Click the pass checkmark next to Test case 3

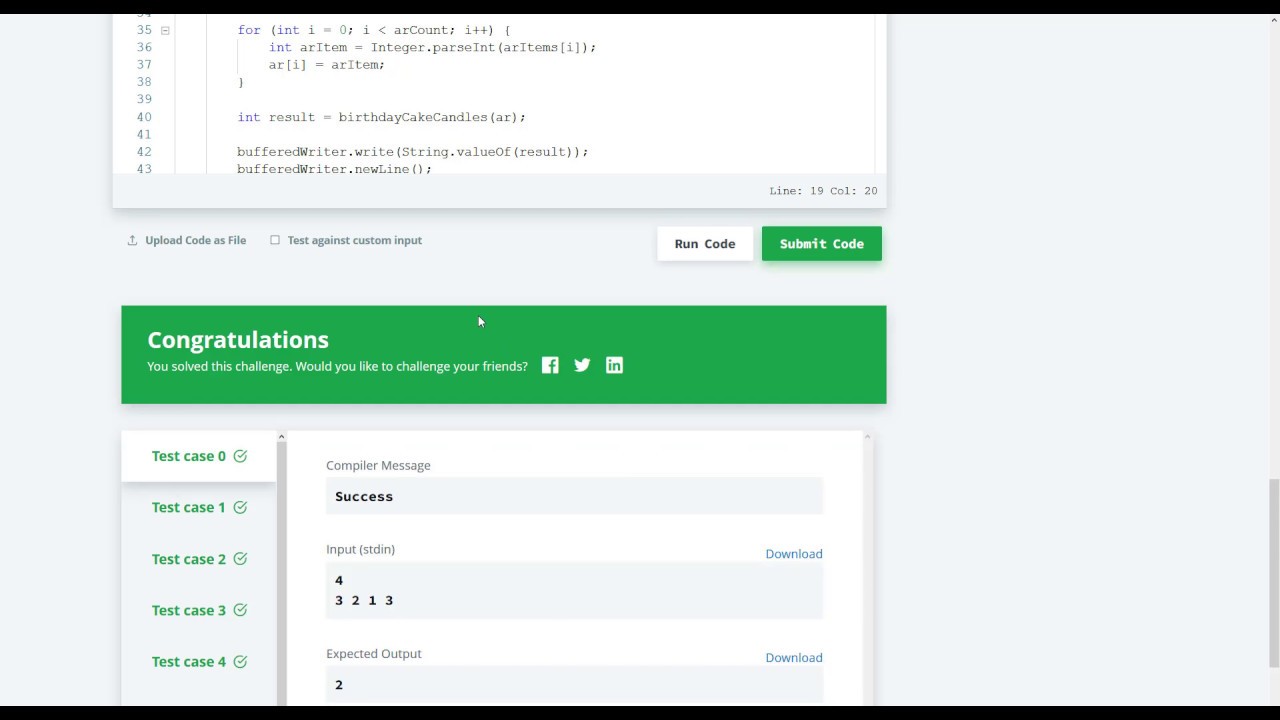pos(240,610)
